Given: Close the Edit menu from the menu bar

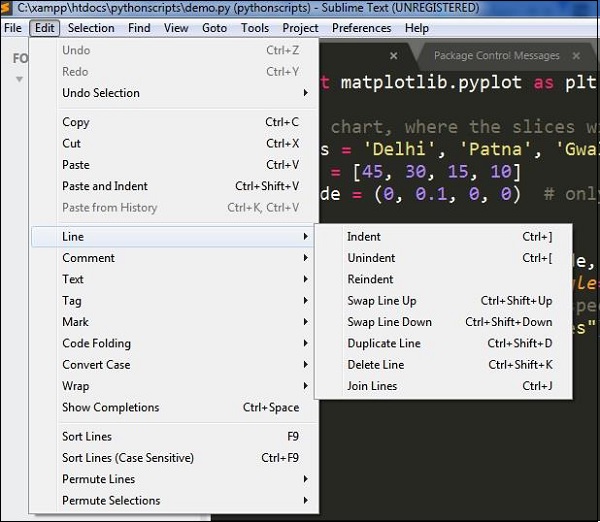Looking at the screenshot, I should [x=45, y=28].
